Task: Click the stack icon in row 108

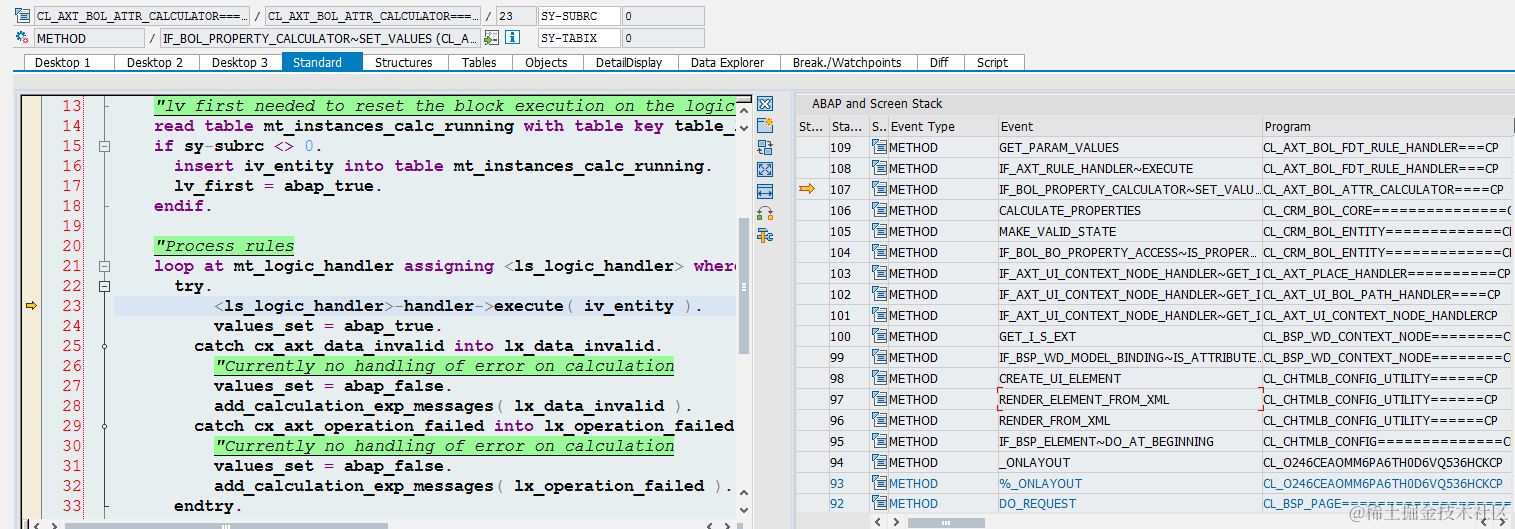Action: (880, 168)
